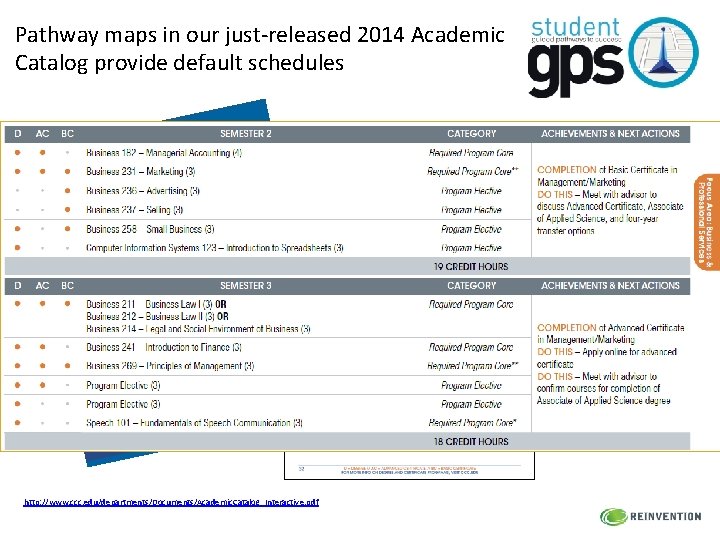Click the orange BC-column dot for Business 269
This screenshot has width=720, height=540.
68,366
